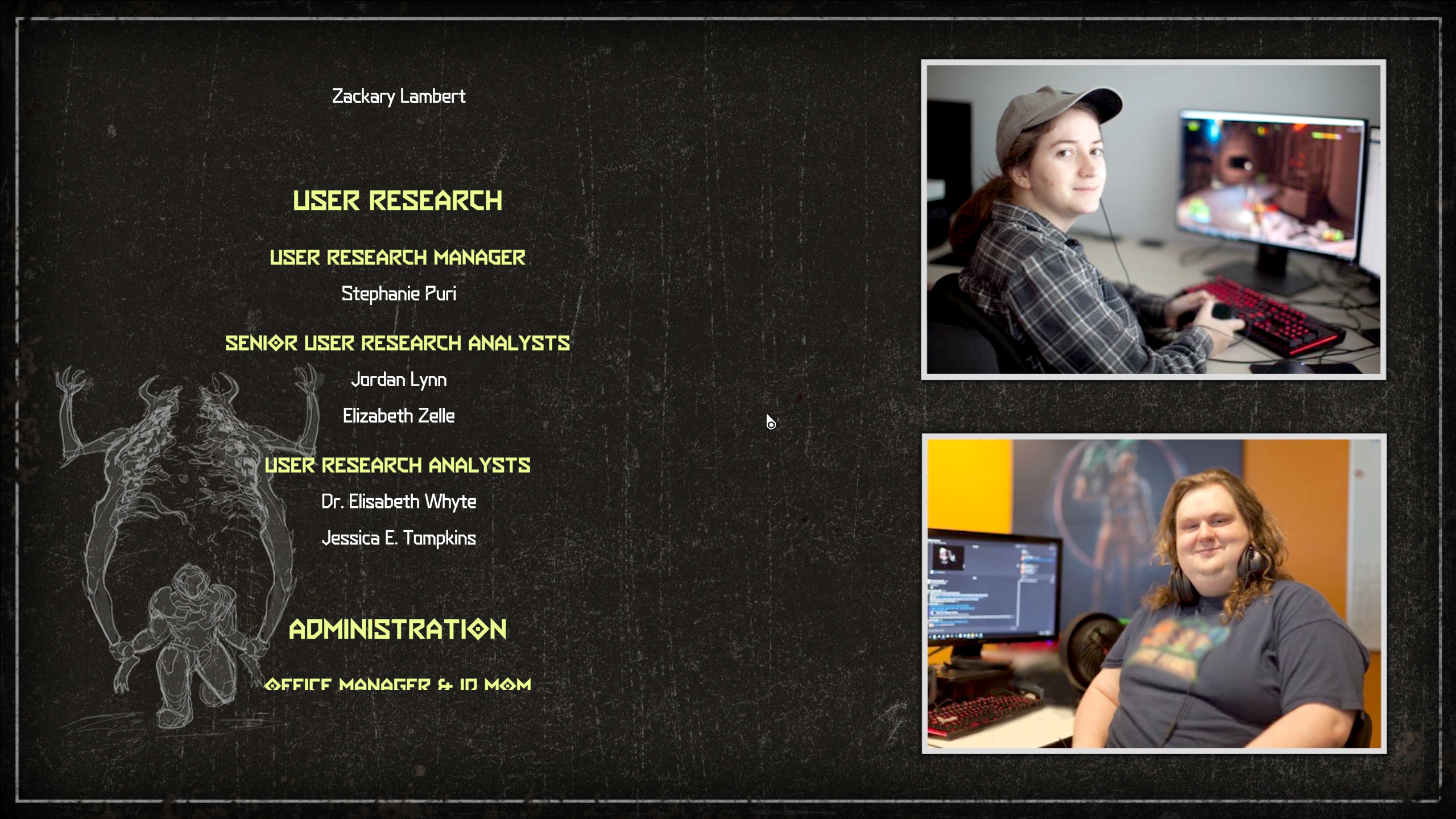Screen dimensions: 1456x819
Task: Click the USER RESEARCH section heading
Action: [x=398, y=201]
